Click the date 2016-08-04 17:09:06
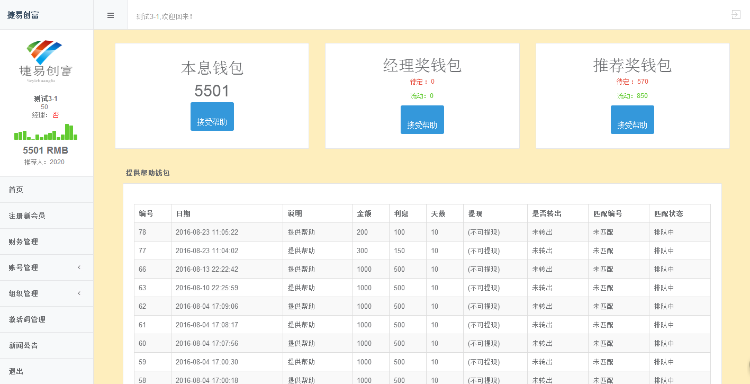This screenshot has height=384, width=750. pyautogui.click(x=207, y=306)
